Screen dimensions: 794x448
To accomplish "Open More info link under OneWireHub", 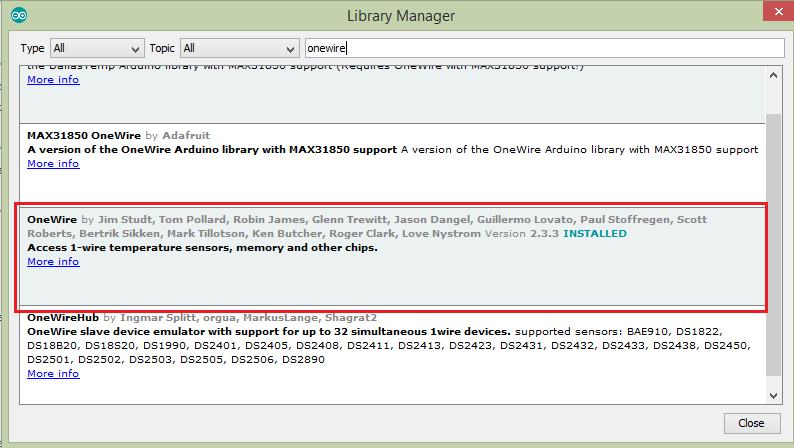I will tap(53, 374).
